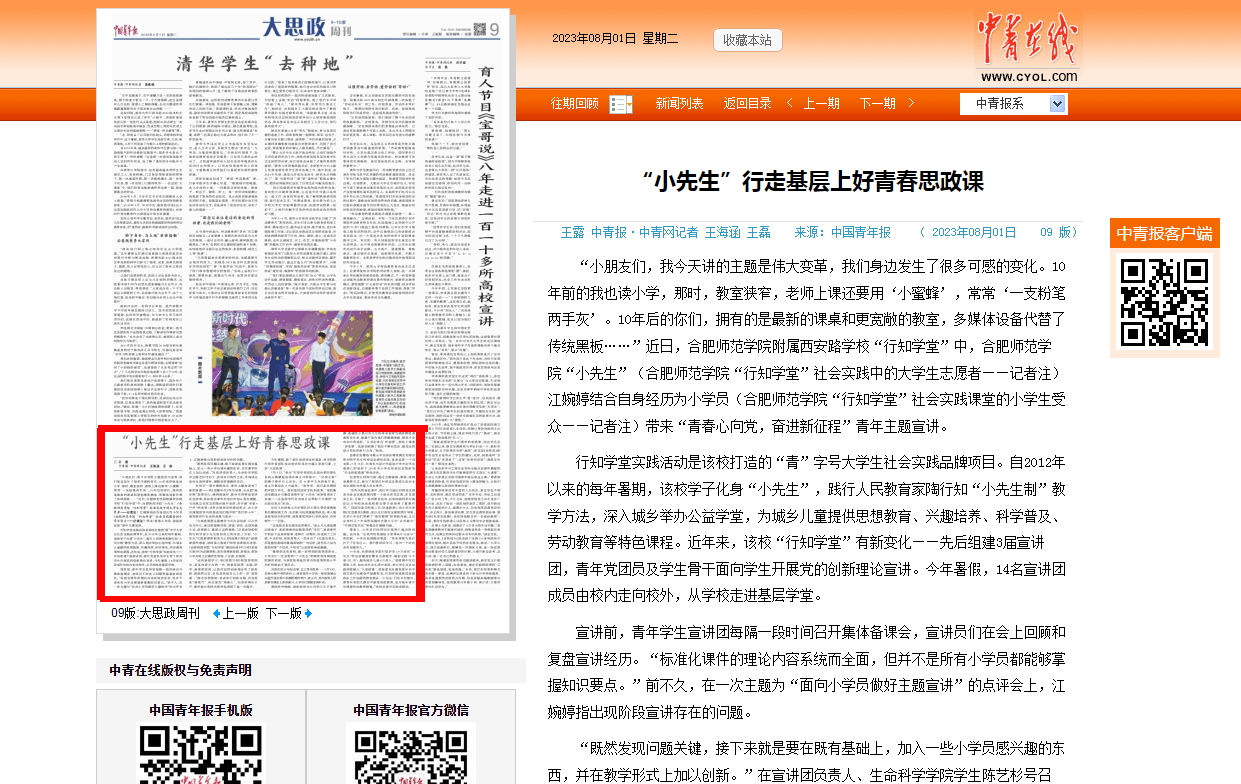Click the blue arrow beside 上一版
The width and height of the screenshot is (1241, 784).
(x=217, y=614)
